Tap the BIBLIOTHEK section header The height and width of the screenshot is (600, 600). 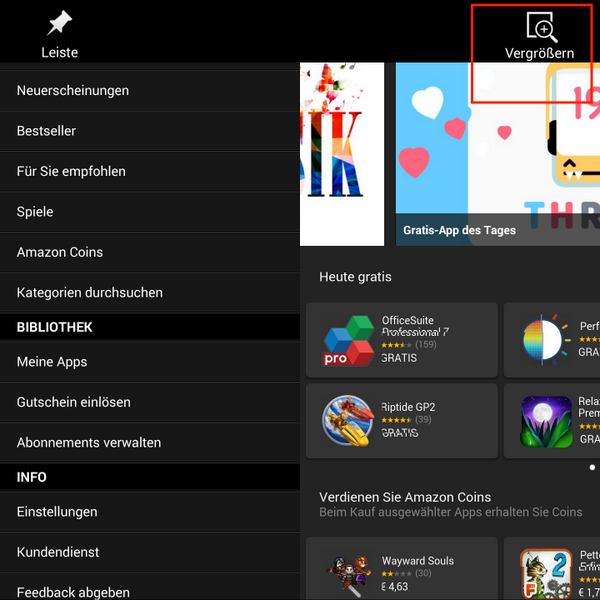pos(150,327)
